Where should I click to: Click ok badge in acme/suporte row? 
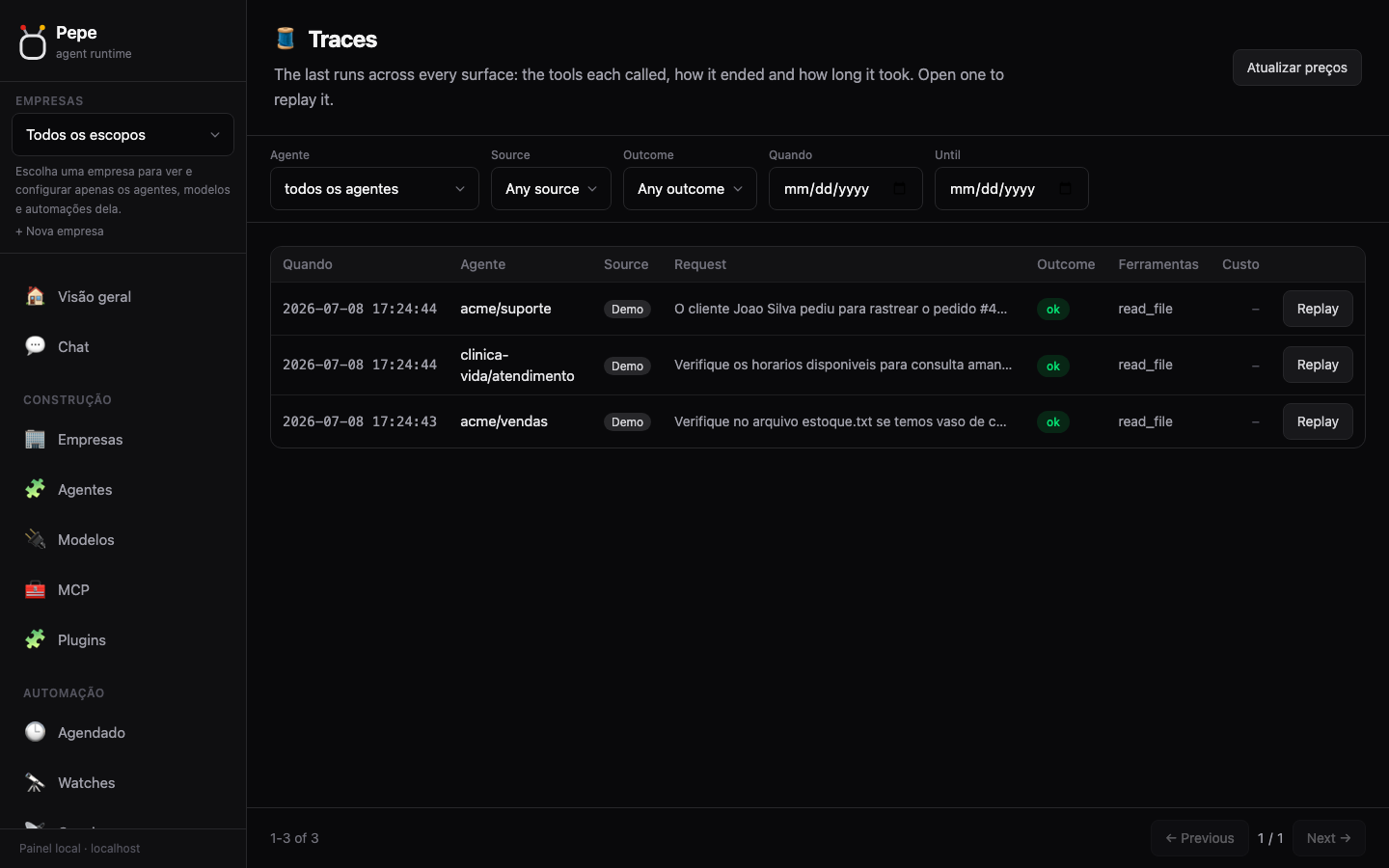coord(1053,310)
